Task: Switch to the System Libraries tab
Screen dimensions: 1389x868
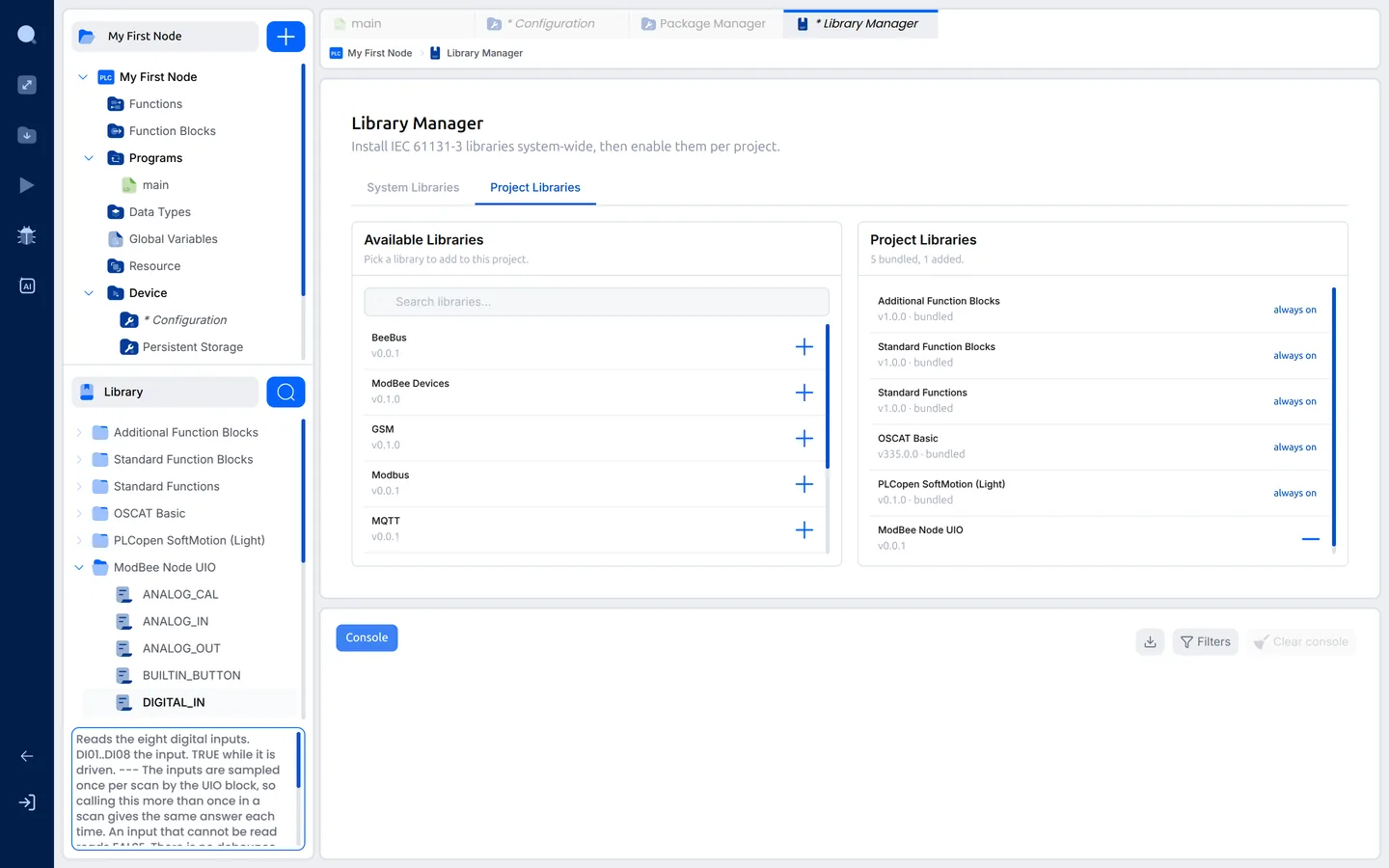Action: pos(413,187)
